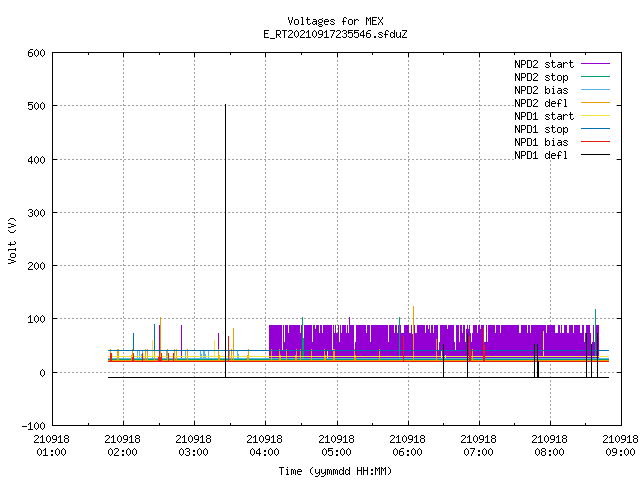
Task: Click the 'NPD1 stop' legend label
Action: pyautogui.click(x=541, y=129)
